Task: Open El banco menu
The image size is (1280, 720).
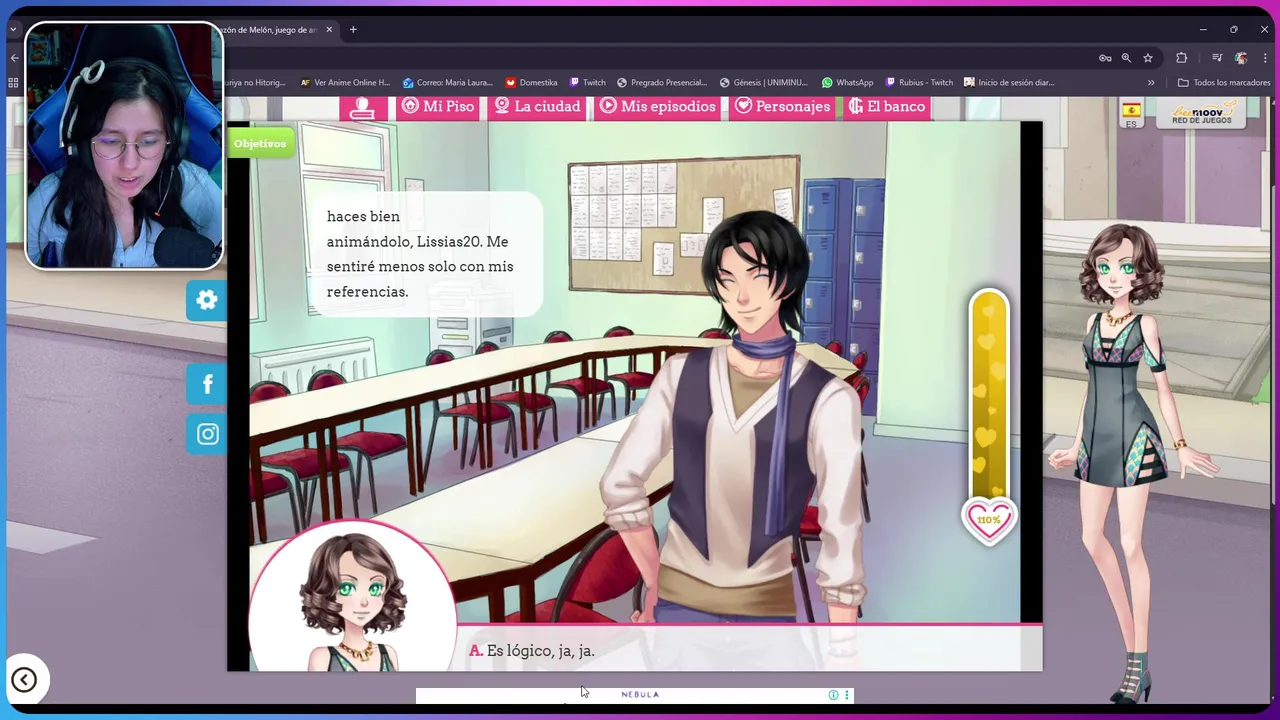Action: (887, 106)
